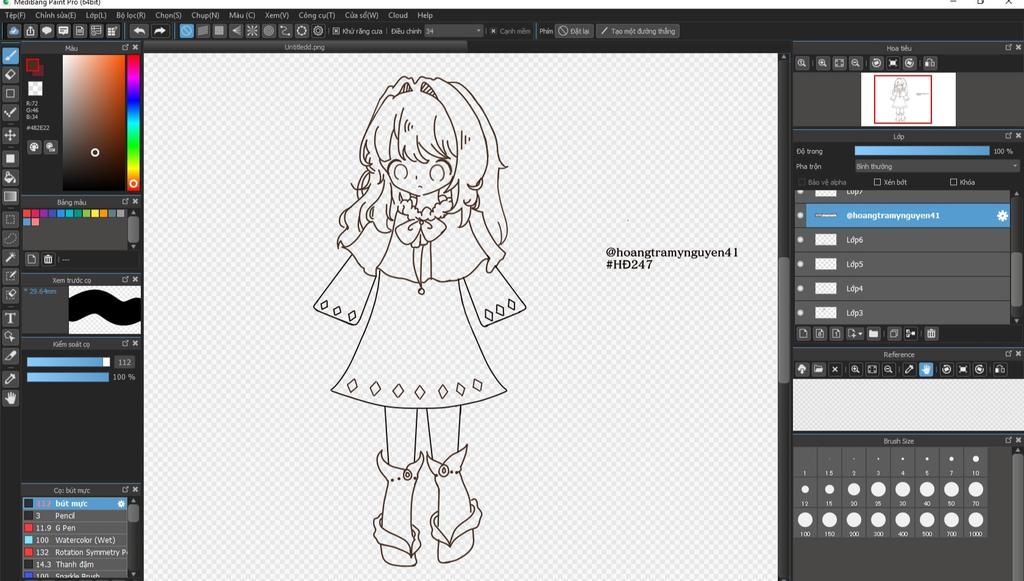
Task: Open the Tệp(F) file menu
Action: coord(15,15)
